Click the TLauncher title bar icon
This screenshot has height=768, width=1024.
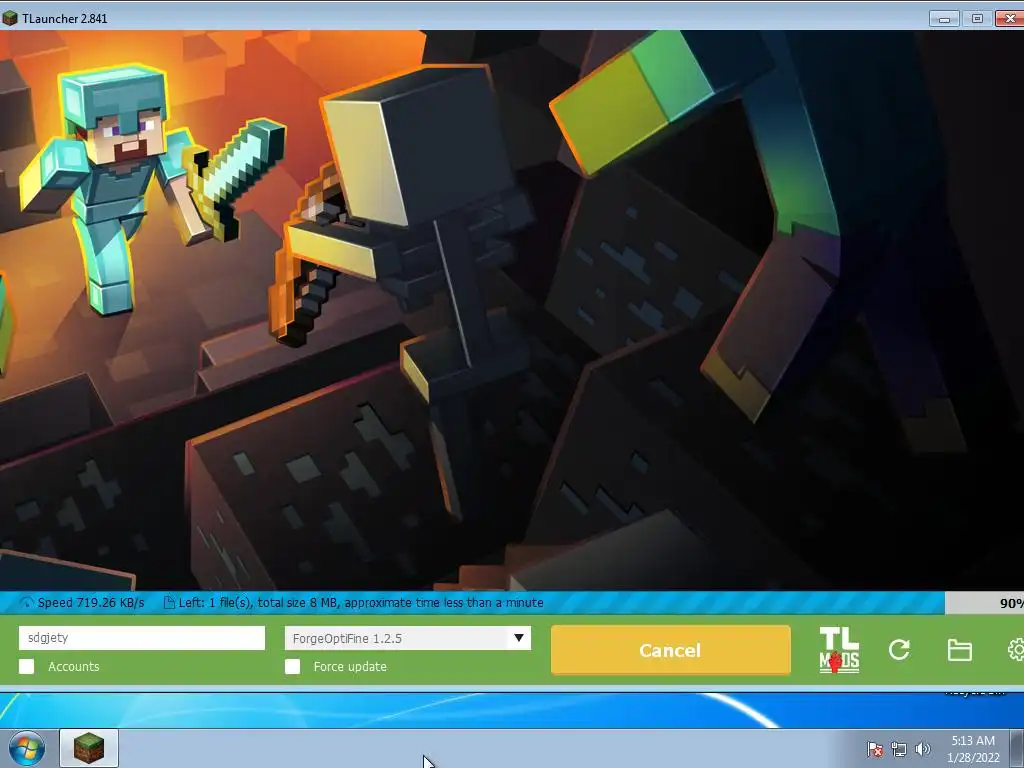click(x=10, y=18)
